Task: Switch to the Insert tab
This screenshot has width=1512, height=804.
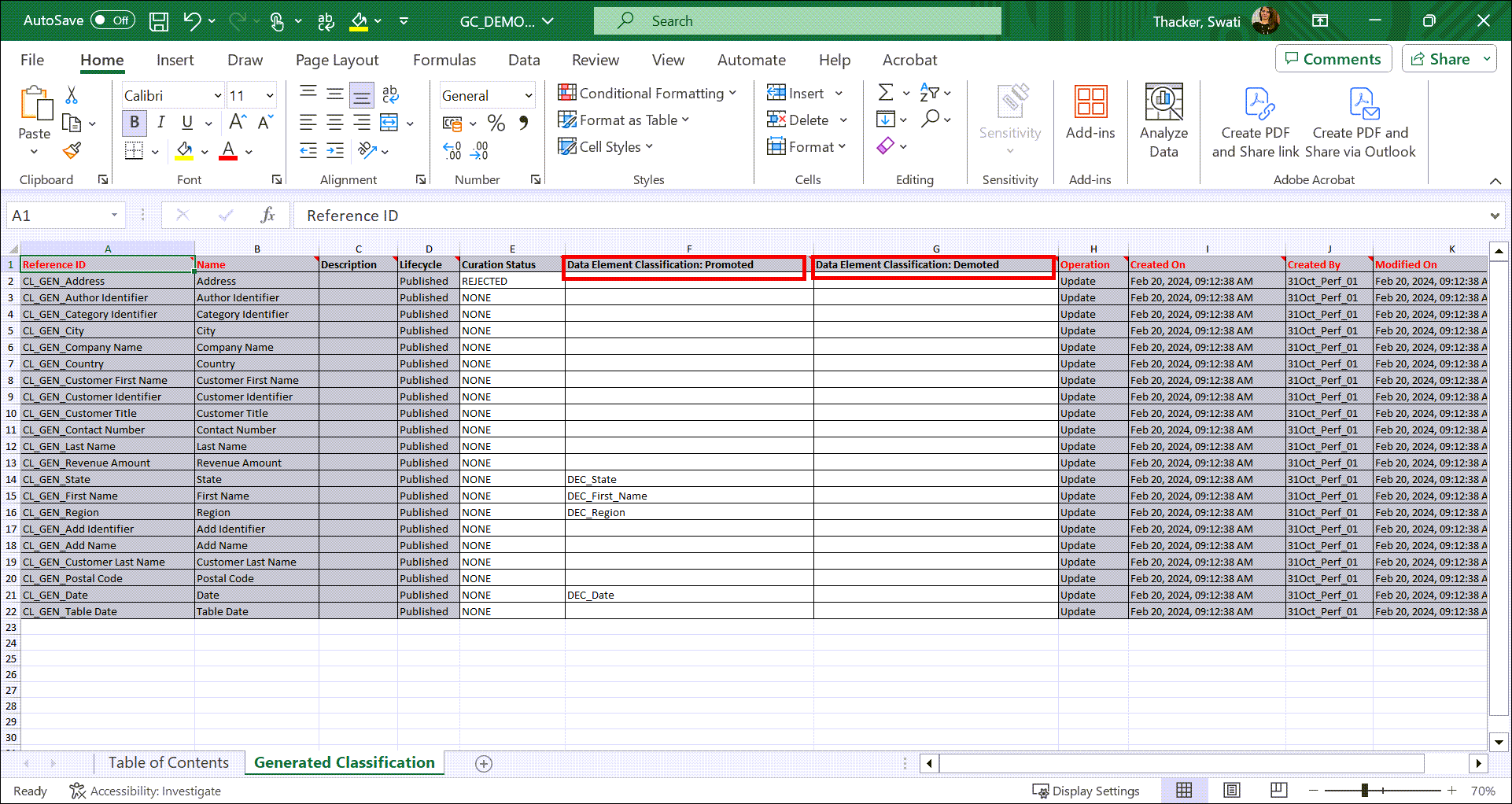Action: (175, 60)
